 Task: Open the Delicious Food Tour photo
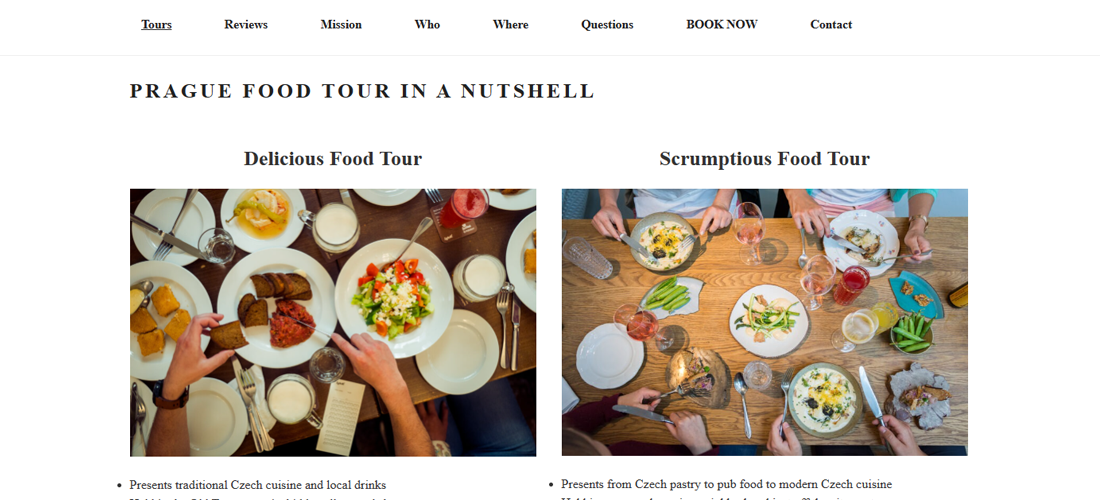[333, 322]
